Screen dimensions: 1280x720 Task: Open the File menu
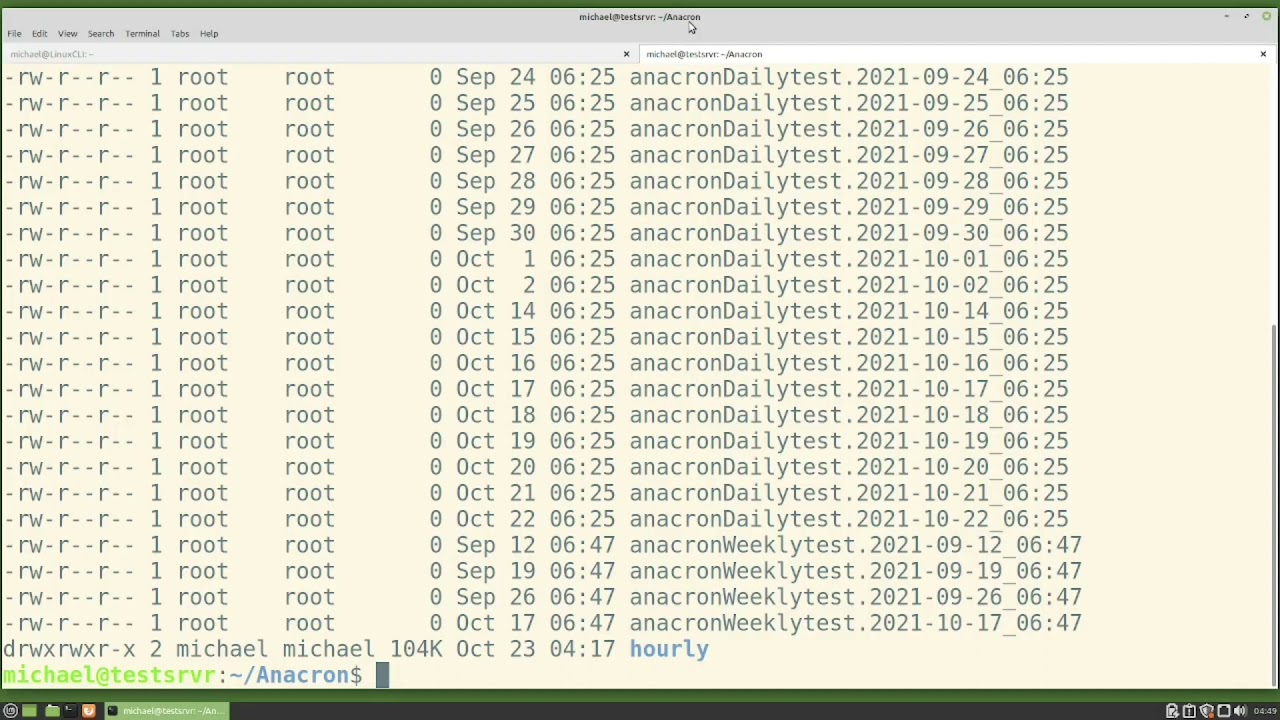[x=14, y=34]
